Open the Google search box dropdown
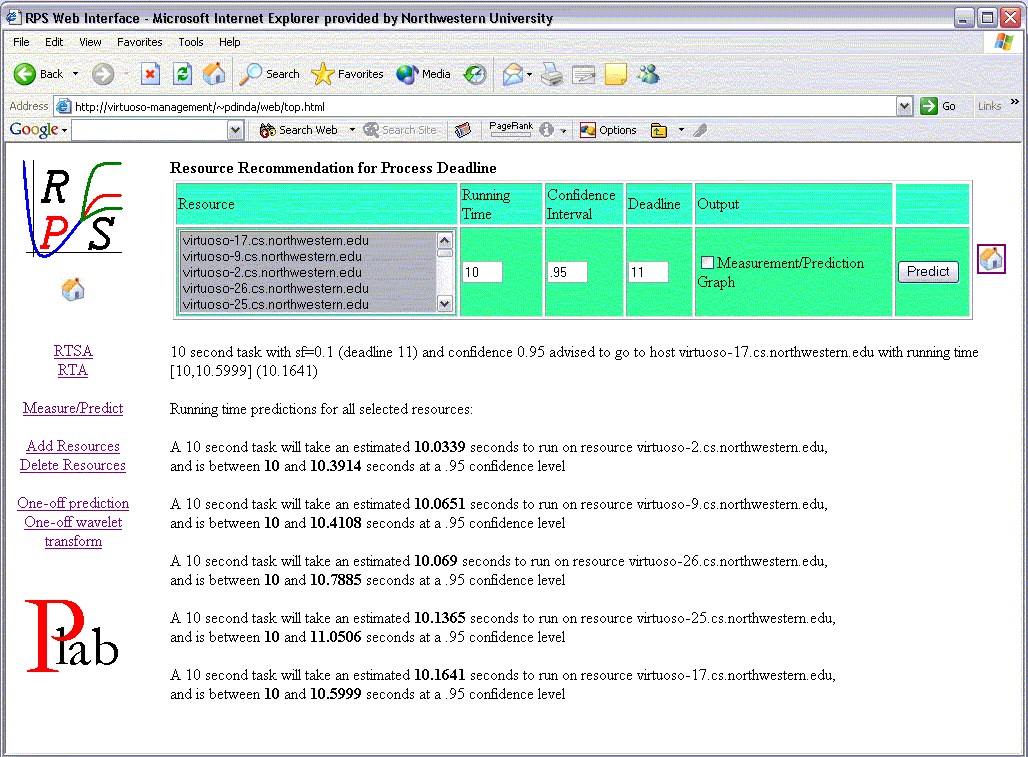Screen dimensions: 1028x757 (x=235, y=130)
